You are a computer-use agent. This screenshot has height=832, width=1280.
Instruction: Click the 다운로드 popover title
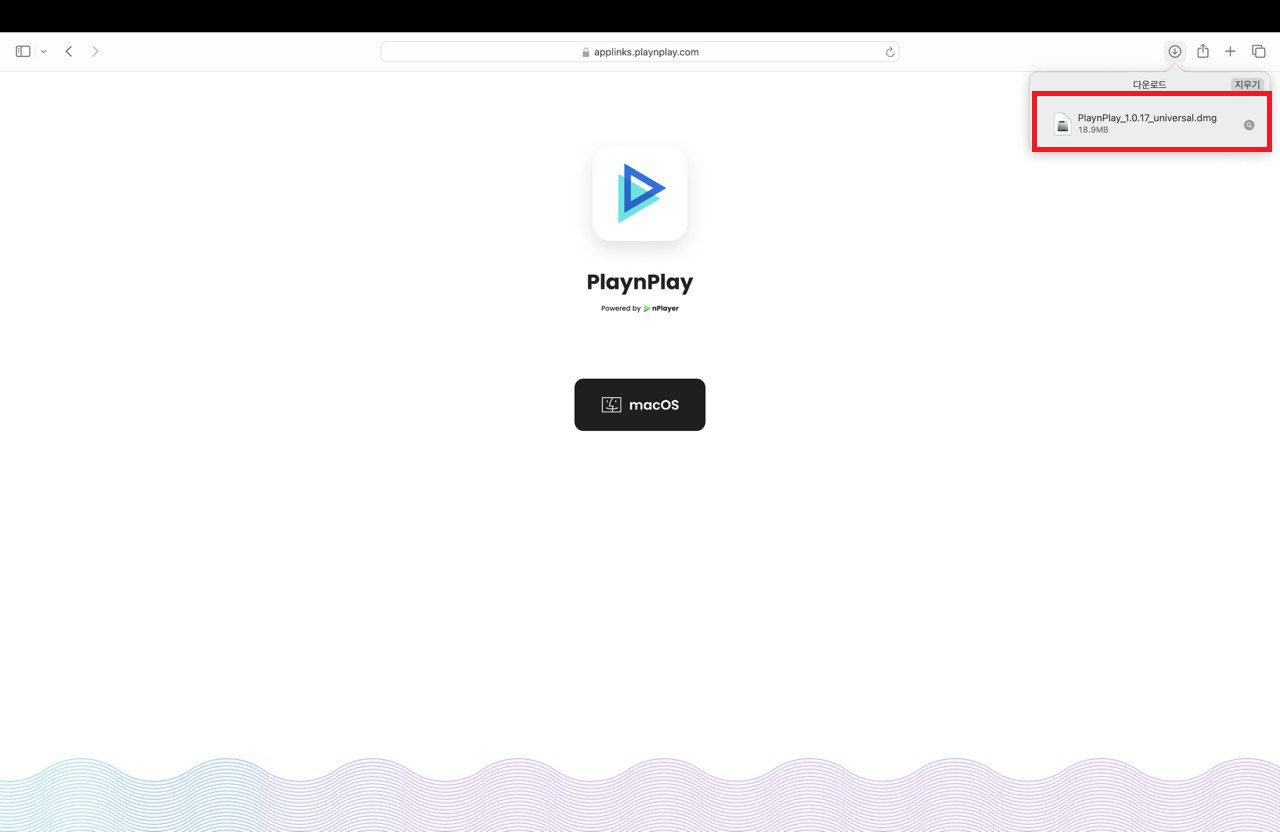(x=1149, y=85)
